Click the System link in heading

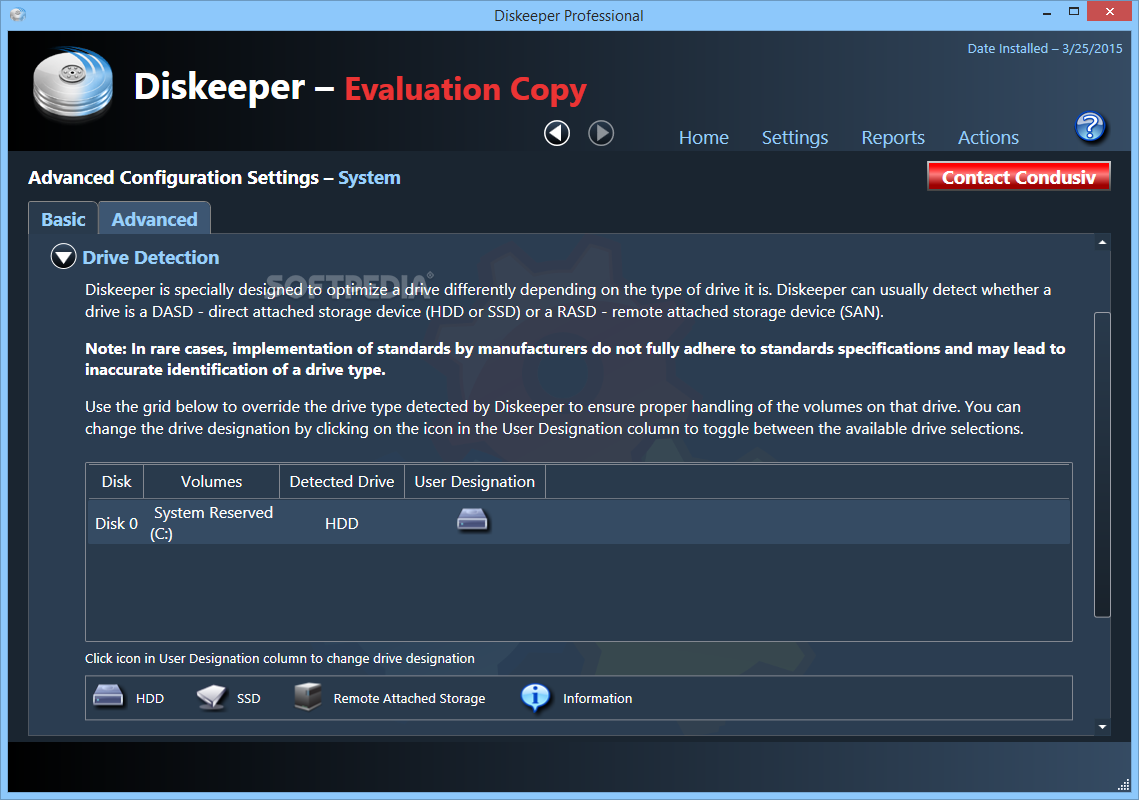(x=369, y=178)
